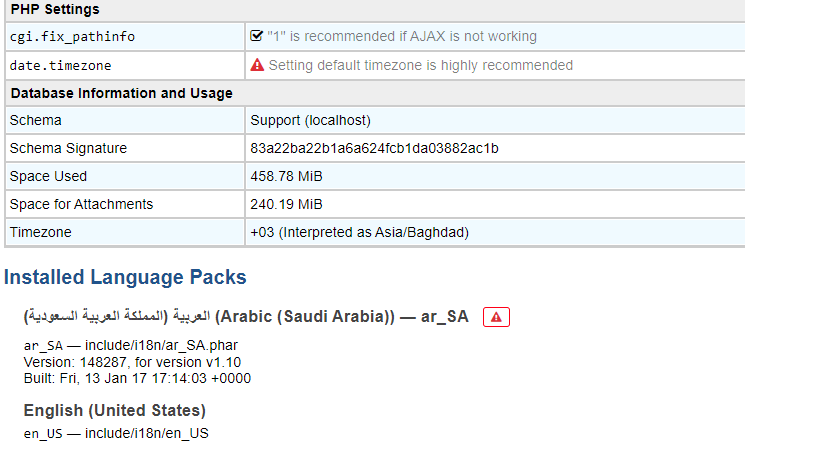Click the include/i18n/en_US path text

click(x=147, y=433)
